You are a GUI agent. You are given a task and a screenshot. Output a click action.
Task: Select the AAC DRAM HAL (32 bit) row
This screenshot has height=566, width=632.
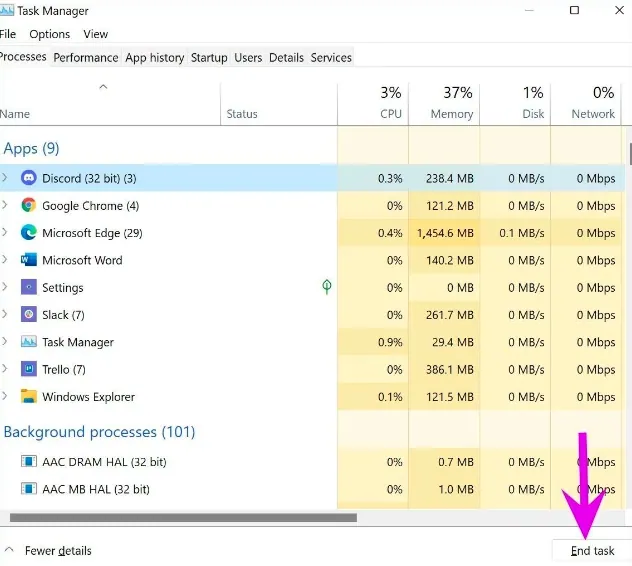click(x=312, y=461)
